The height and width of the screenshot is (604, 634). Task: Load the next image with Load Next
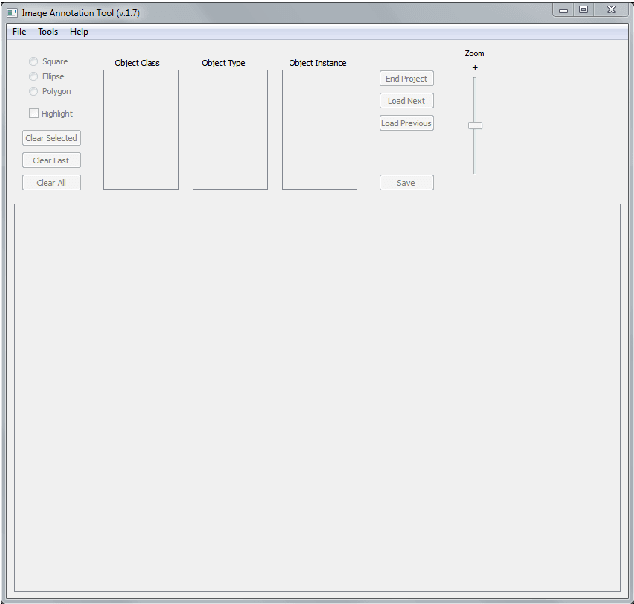point(406,101)
